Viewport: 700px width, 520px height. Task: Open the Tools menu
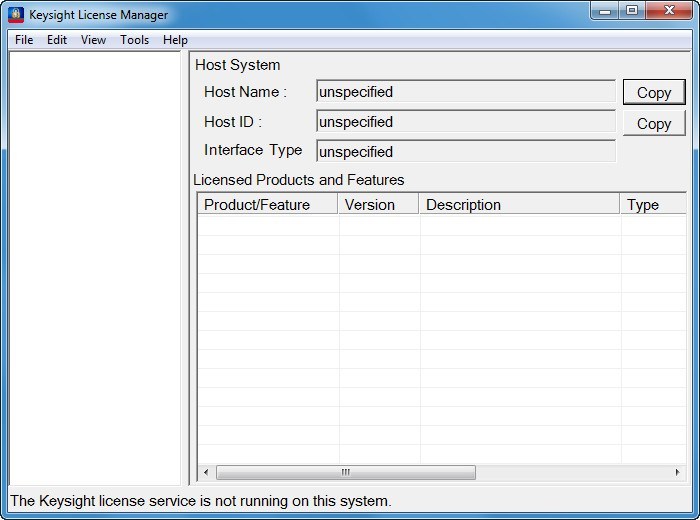[134, 40]
